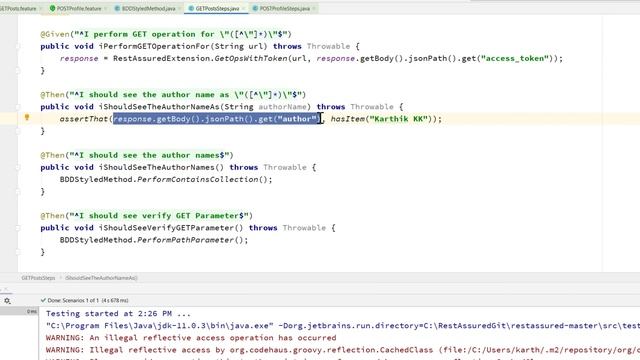Click the 0 ms duration in test tree
Viewport: 640px width, 360px height.
tap(32, 311)
